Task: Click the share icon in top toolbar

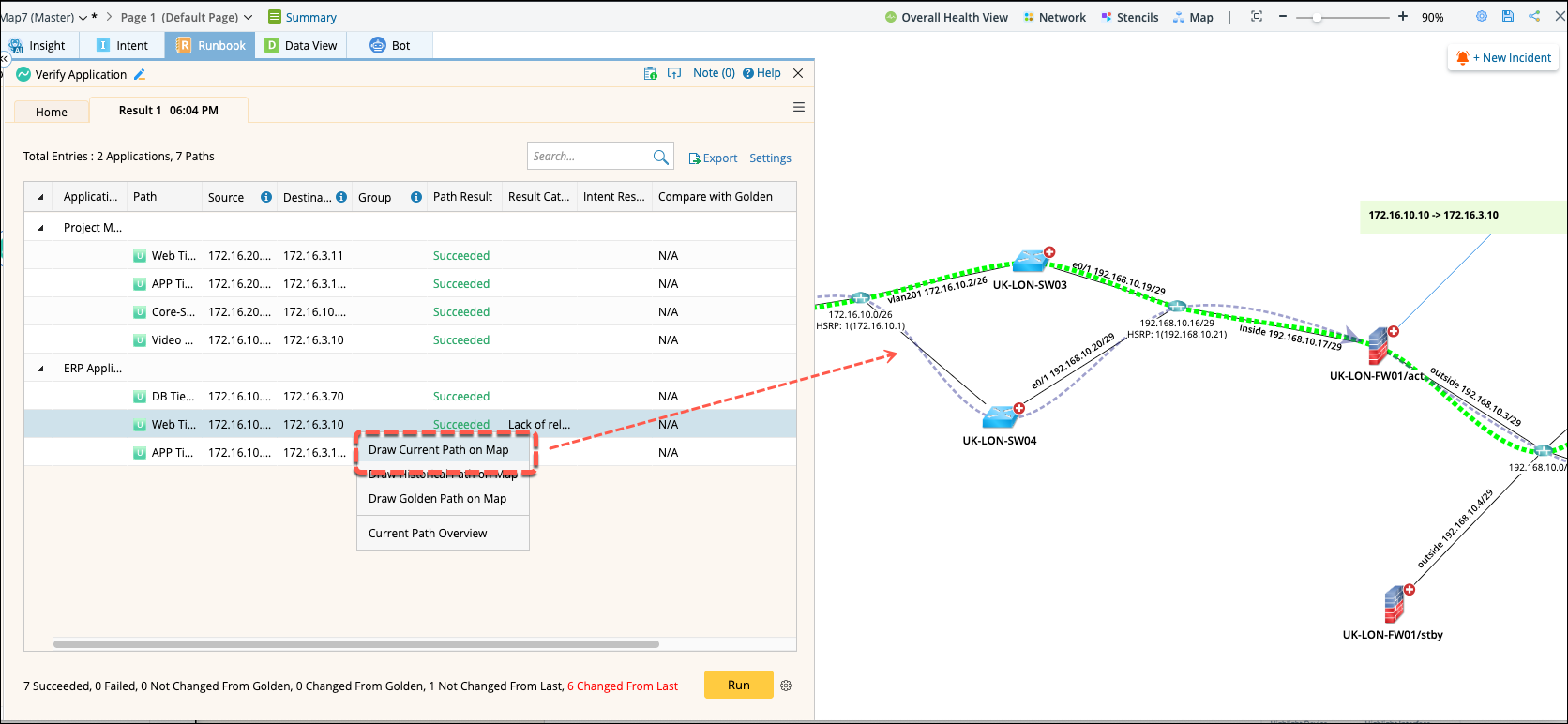Action: click(1534, 17)
